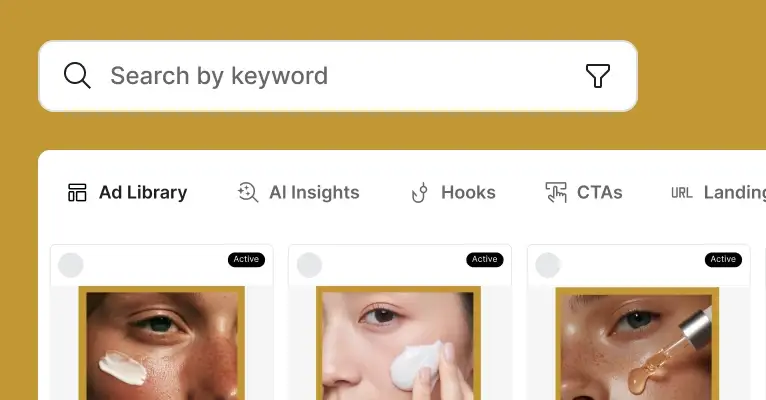Screen dimensions: 766x400
Task: Click the second ad card's grey avatar circle
Action: pyautogui.click(x=310, y=265)
